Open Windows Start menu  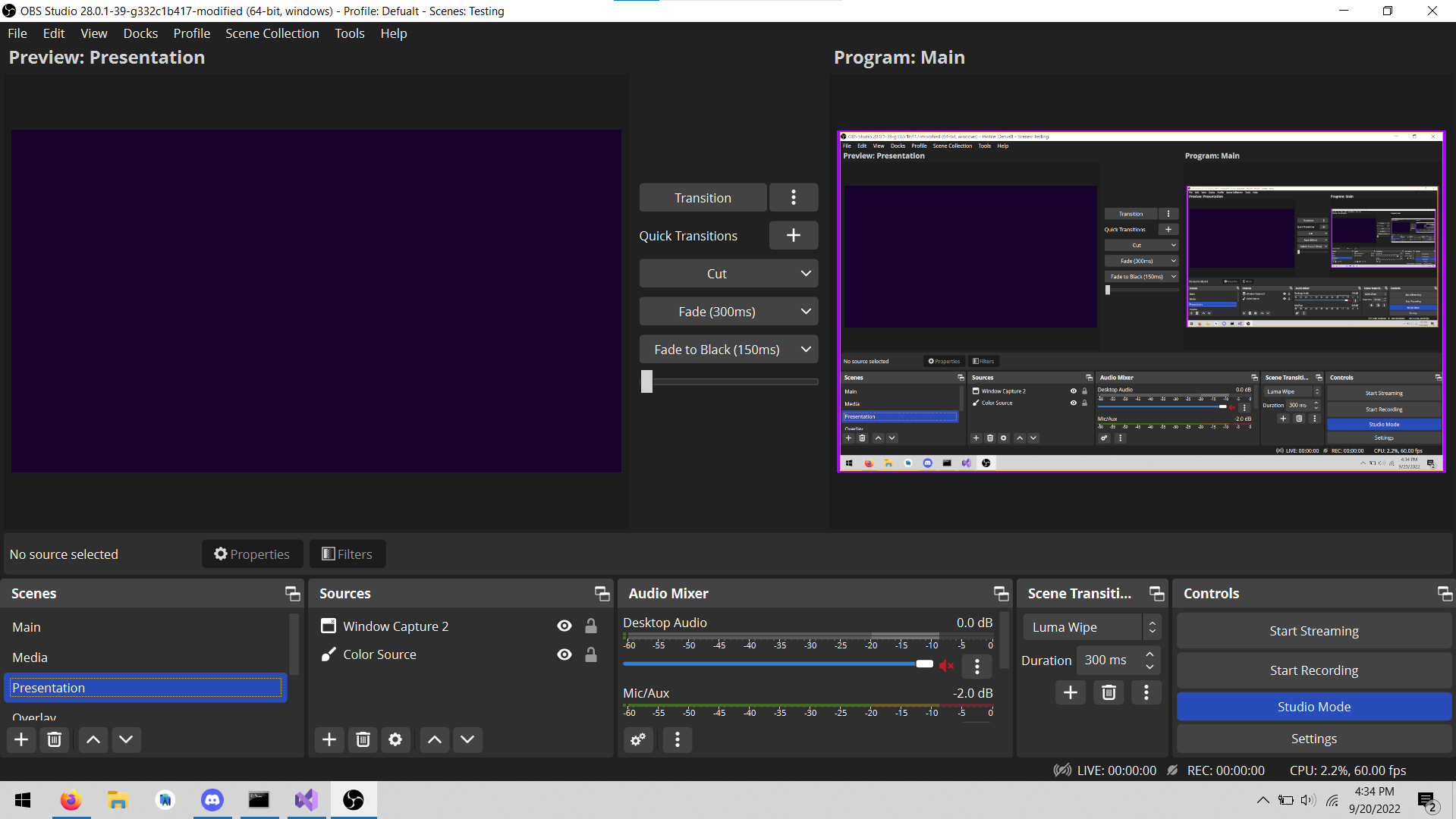[23, 800]
